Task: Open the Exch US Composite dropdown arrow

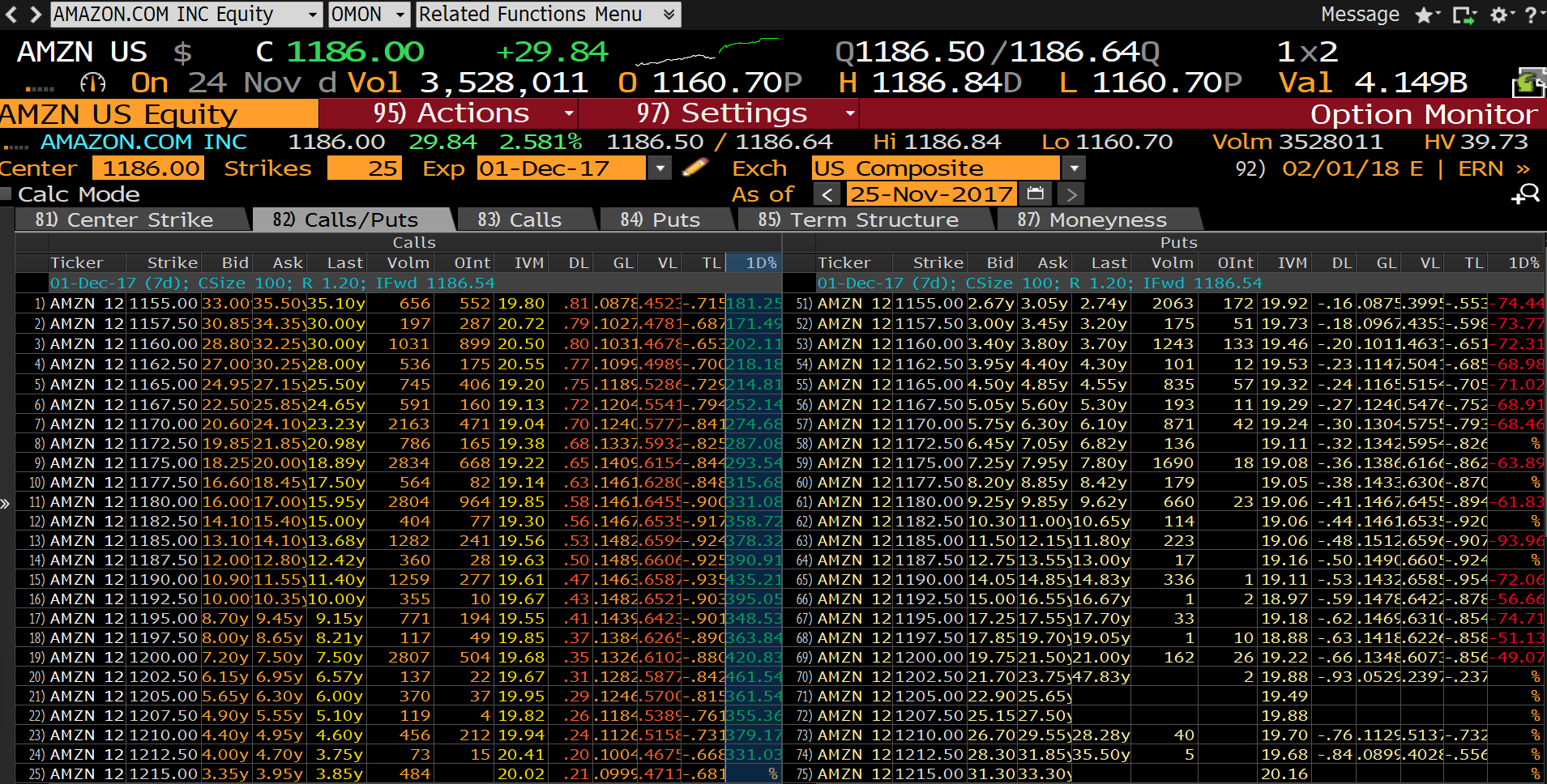Action: click(x=1074, y=168)
